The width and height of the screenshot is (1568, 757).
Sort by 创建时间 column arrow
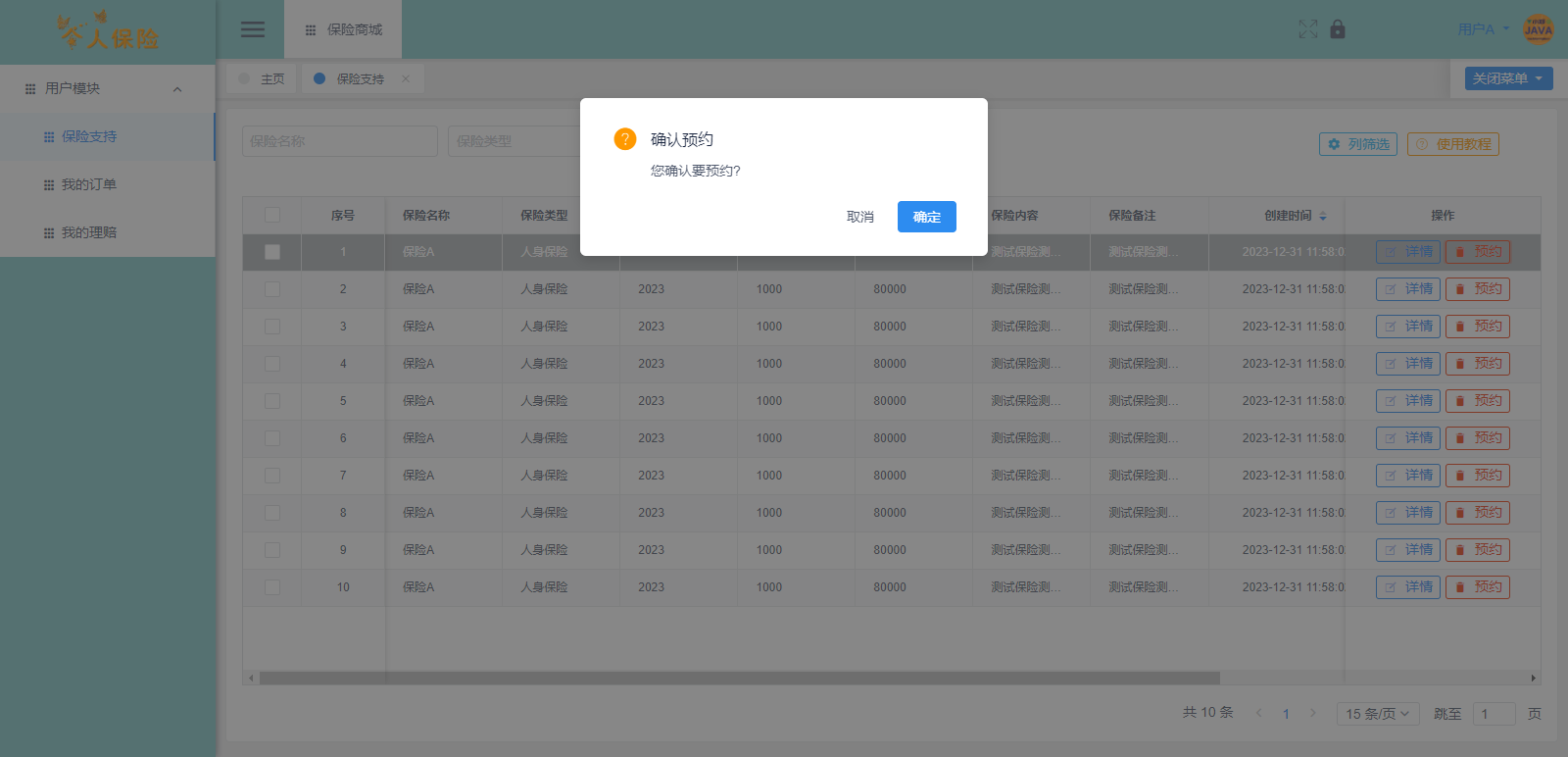(x=1323, y=216)
